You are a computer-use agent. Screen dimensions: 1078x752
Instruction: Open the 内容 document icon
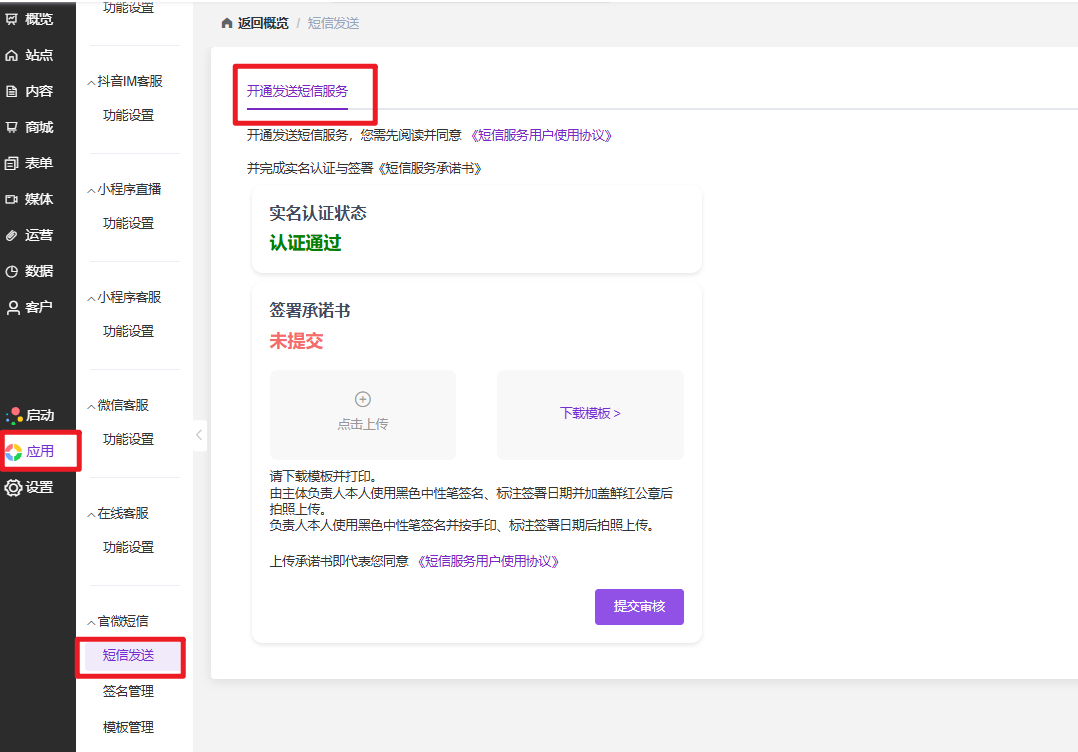(x=12, y=91)
